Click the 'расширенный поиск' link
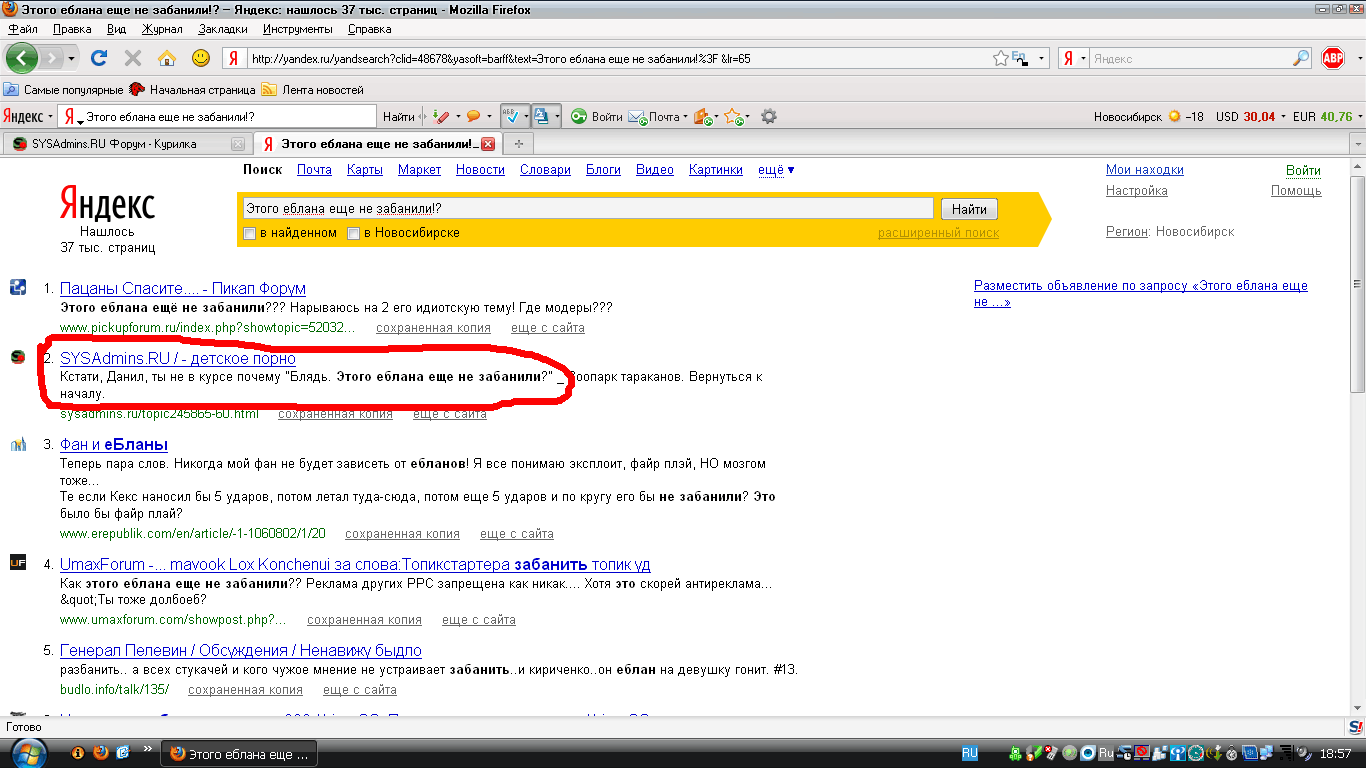This screenshot has width=1366, height=768. (x=939, y=233)
